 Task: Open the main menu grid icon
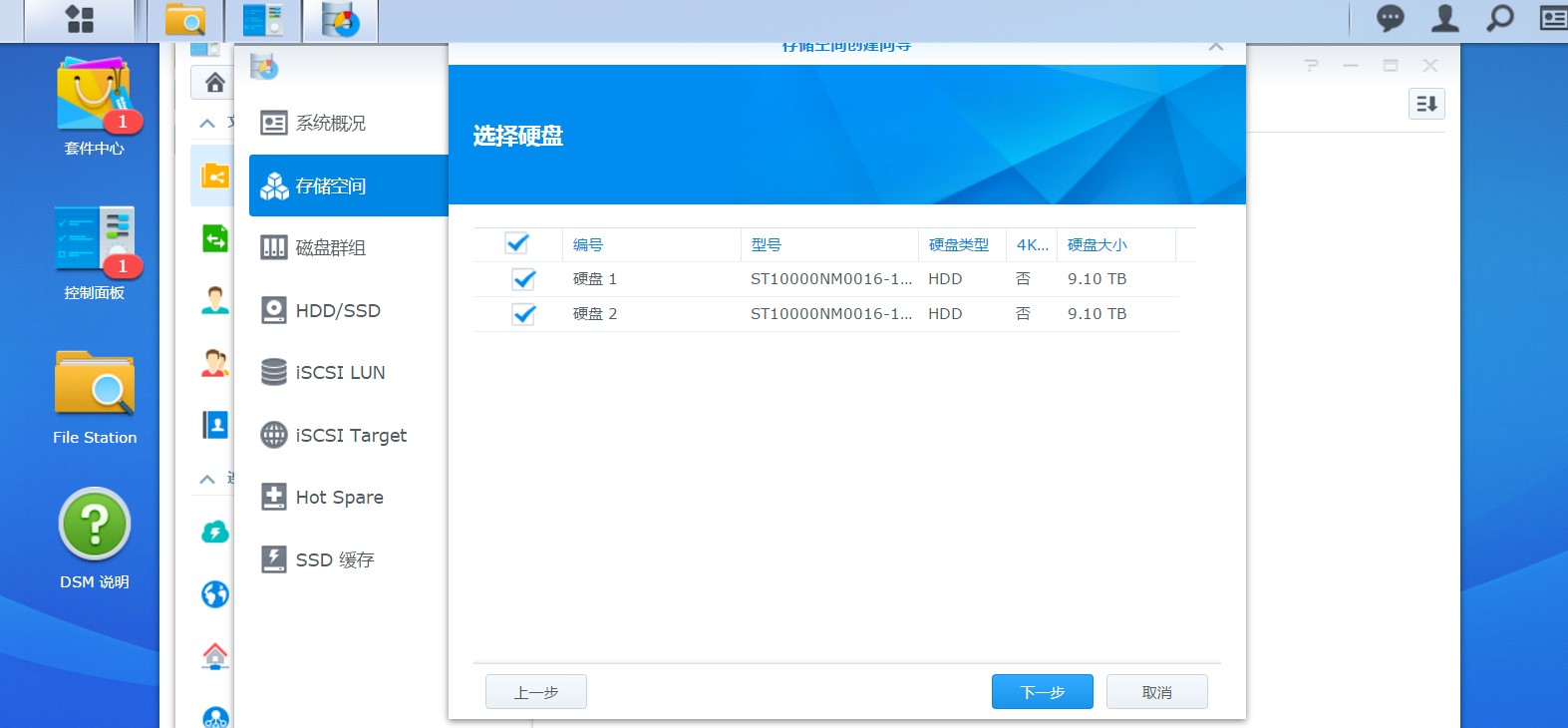pyautogui.click(x=80, y=19)
